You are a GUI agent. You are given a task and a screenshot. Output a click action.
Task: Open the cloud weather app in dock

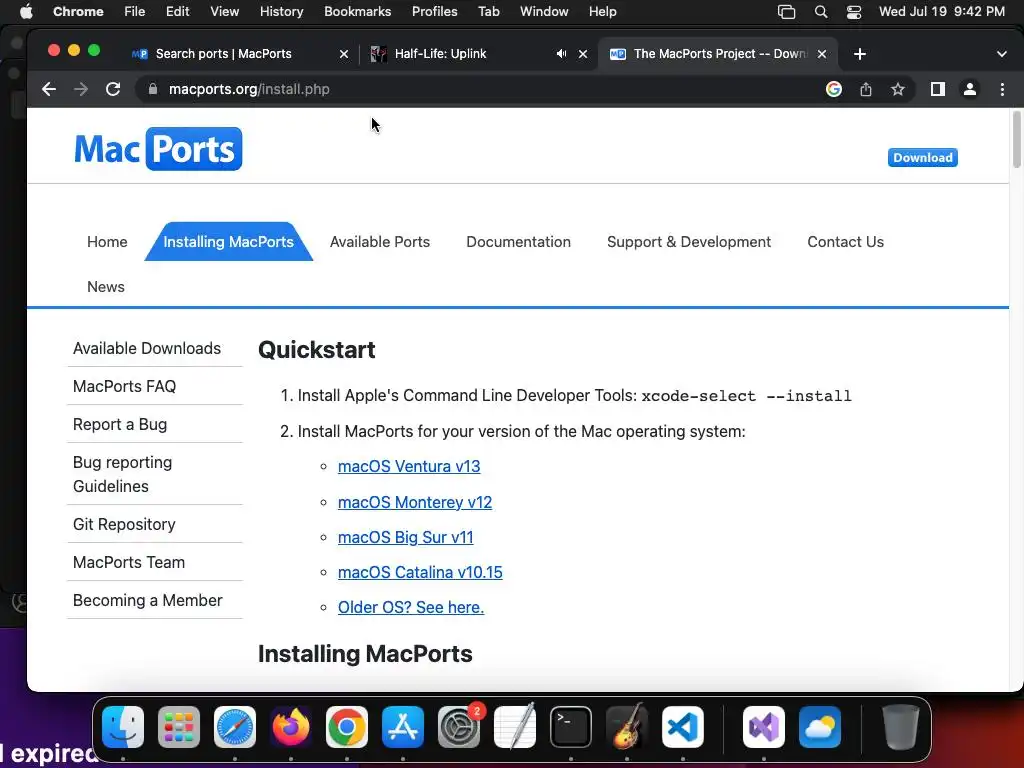click(820, 727)
